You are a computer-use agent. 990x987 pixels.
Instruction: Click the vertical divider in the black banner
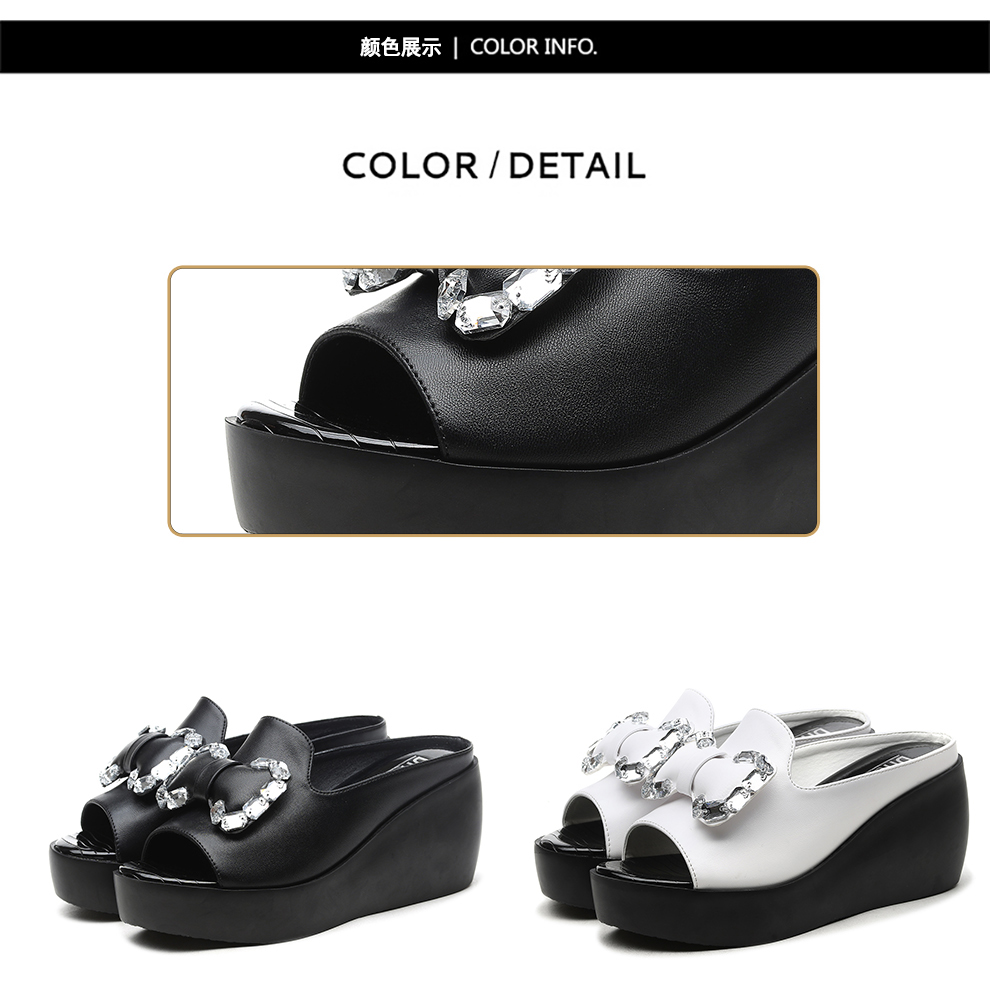click(x=456, y=47)
